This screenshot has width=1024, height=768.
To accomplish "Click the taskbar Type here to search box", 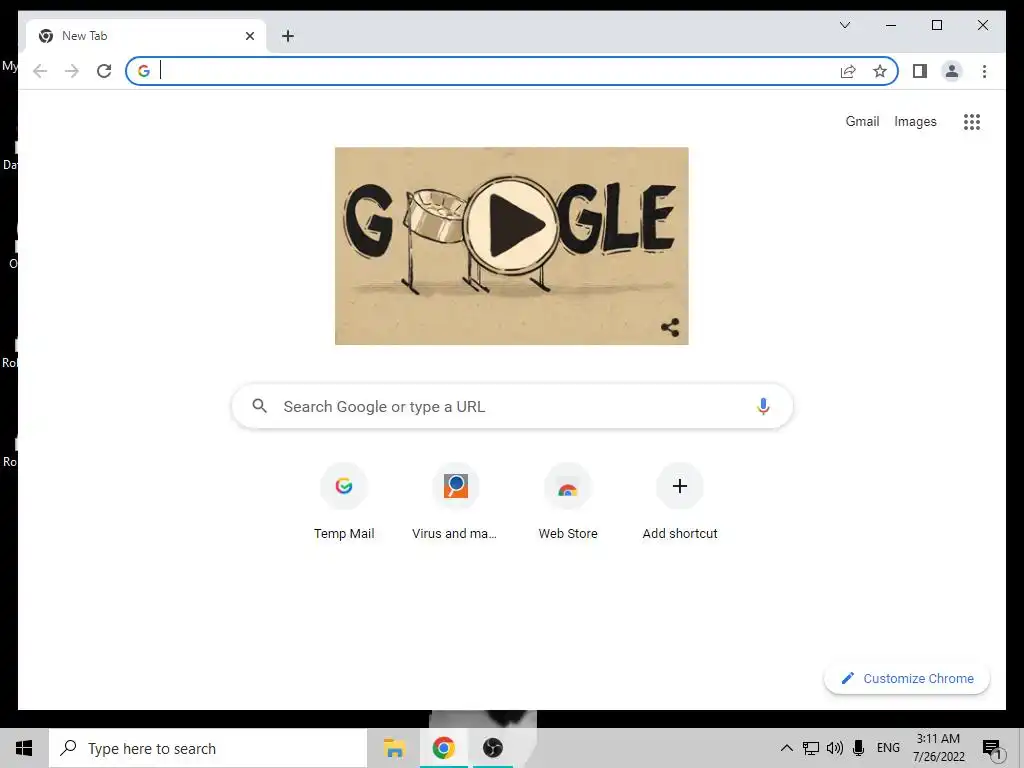I will pos(208,748).
